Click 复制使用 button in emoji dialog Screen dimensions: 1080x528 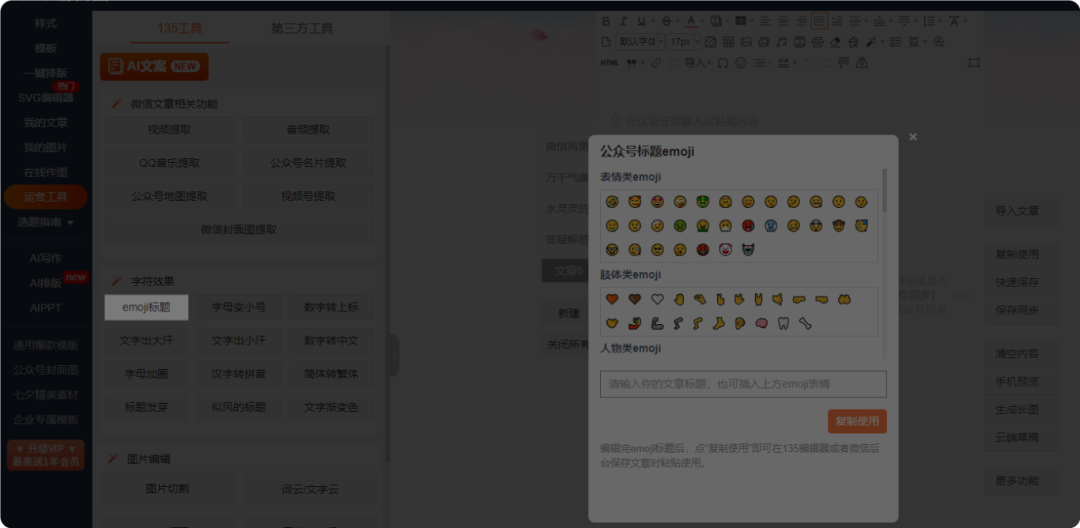pyautogui.click(x=857, y=421)
